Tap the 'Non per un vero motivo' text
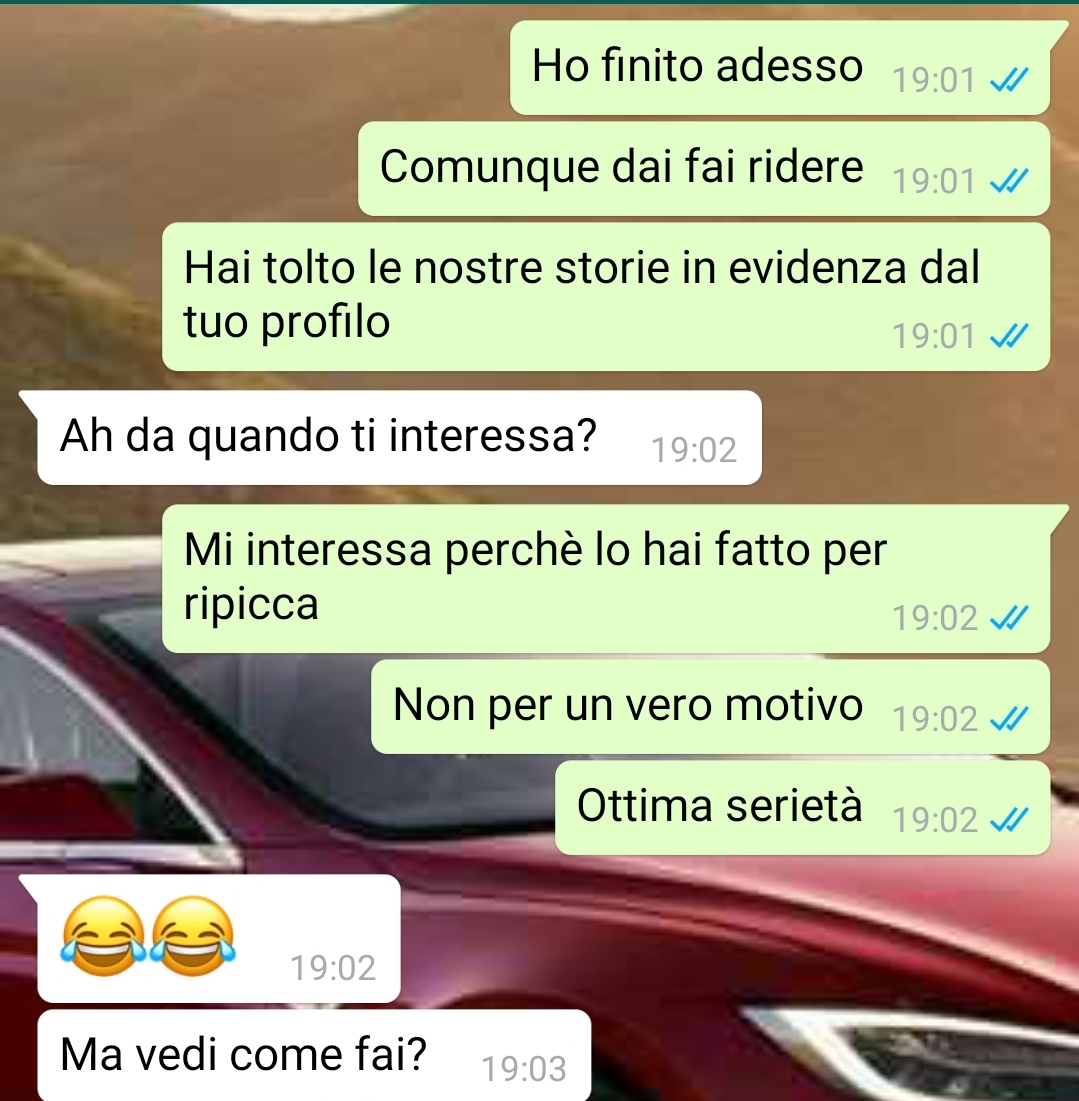 point(628,704)
